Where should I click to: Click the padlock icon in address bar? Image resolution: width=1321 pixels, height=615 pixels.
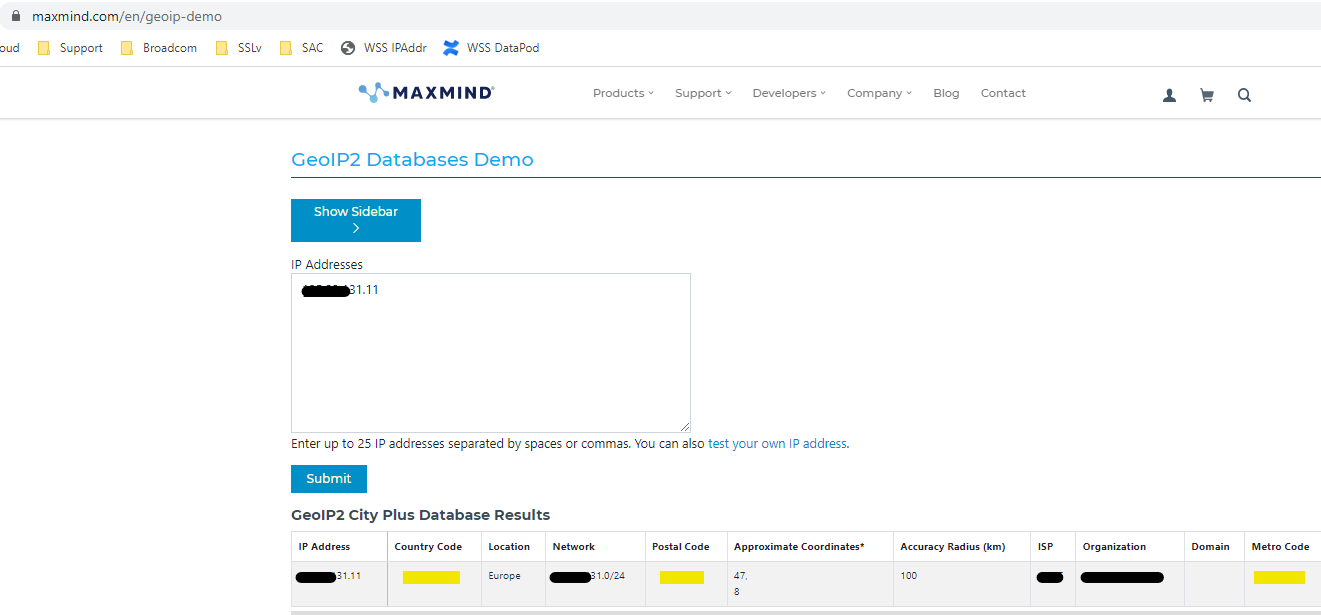pos(16,17)
